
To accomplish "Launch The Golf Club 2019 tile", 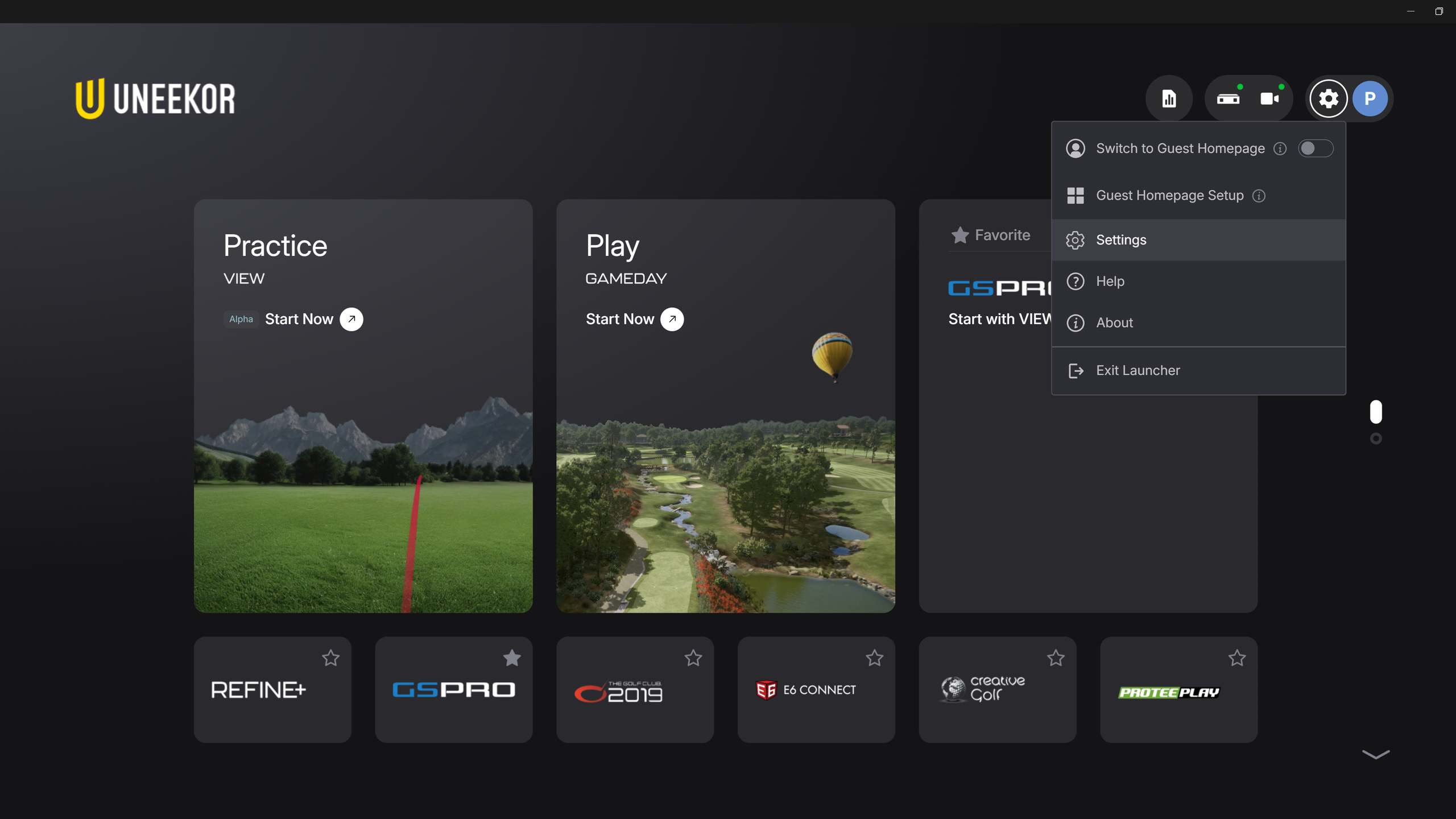I will (x=635, y=689).
